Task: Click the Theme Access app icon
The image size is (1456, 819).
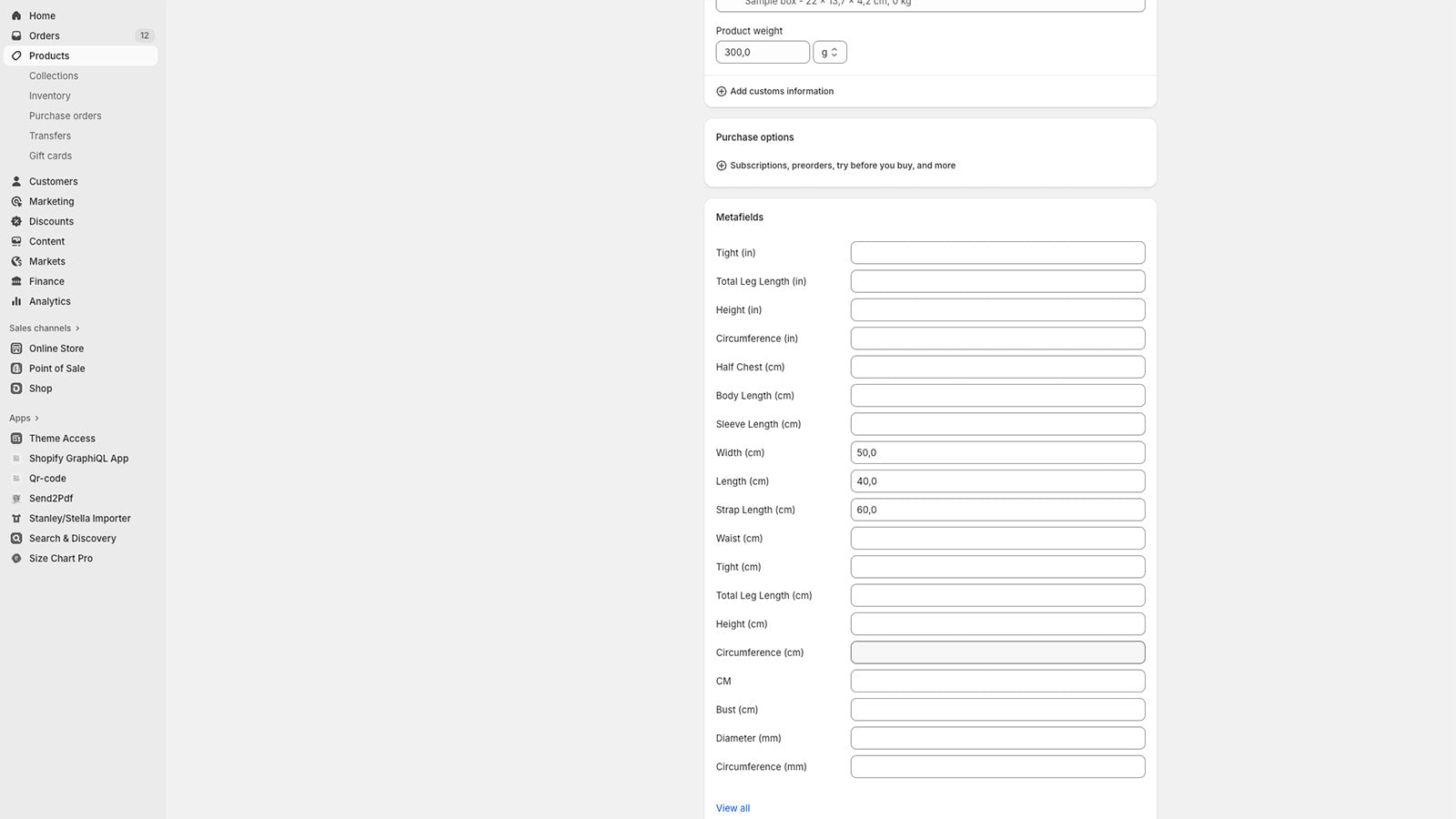Action: [16, 439]
